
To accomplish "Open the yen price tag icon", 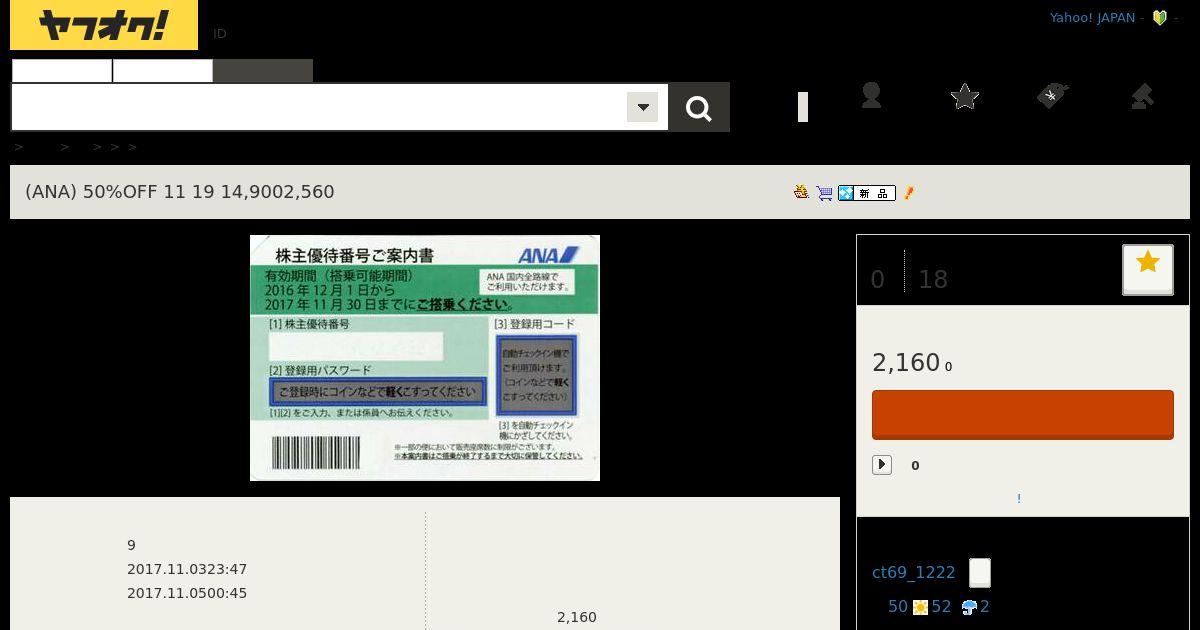I will [x=1052, y=96].
